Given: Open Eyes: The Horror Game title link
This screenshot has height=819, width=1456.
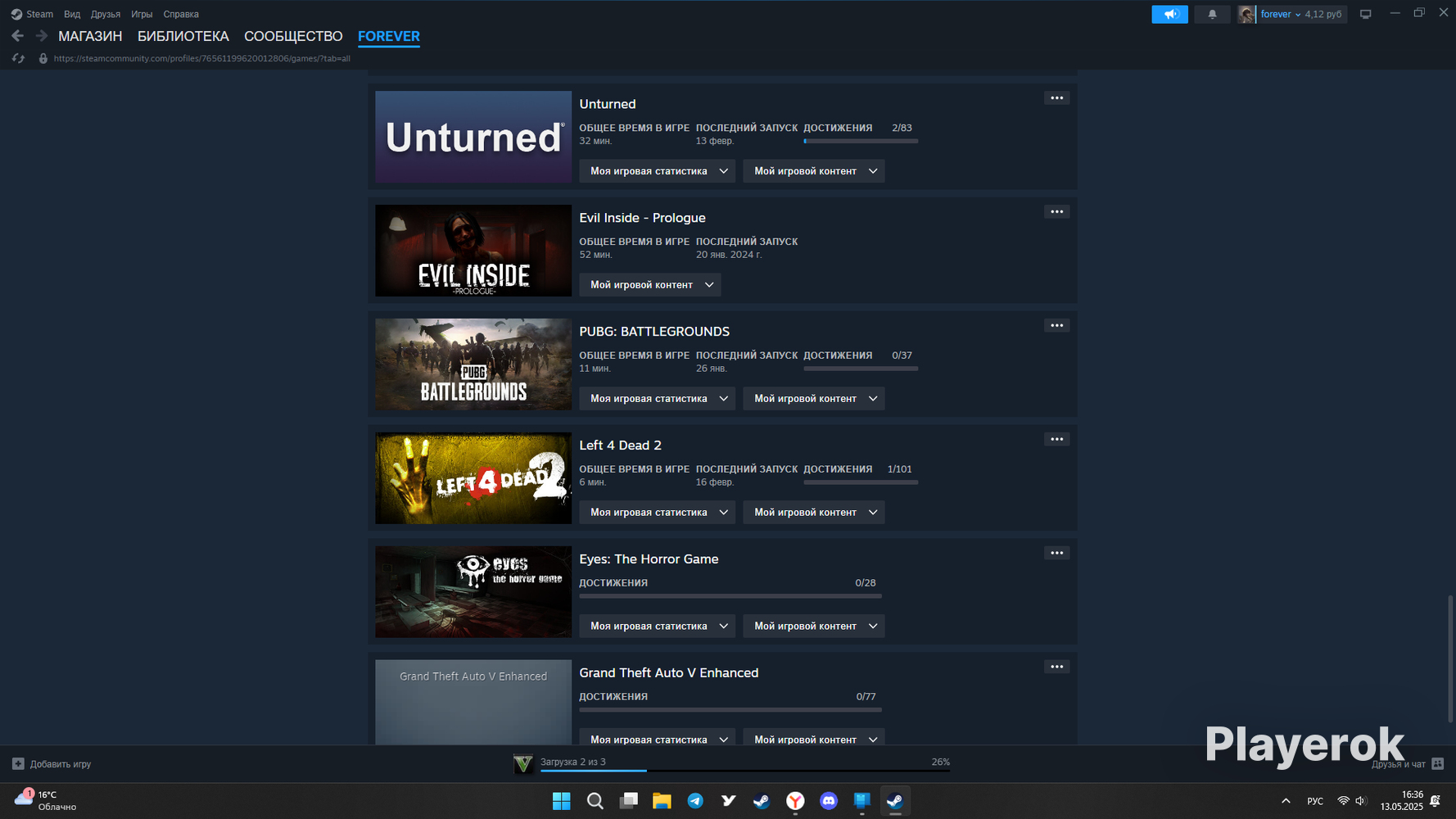Looking at the screenshot, I should coord(649,559).
